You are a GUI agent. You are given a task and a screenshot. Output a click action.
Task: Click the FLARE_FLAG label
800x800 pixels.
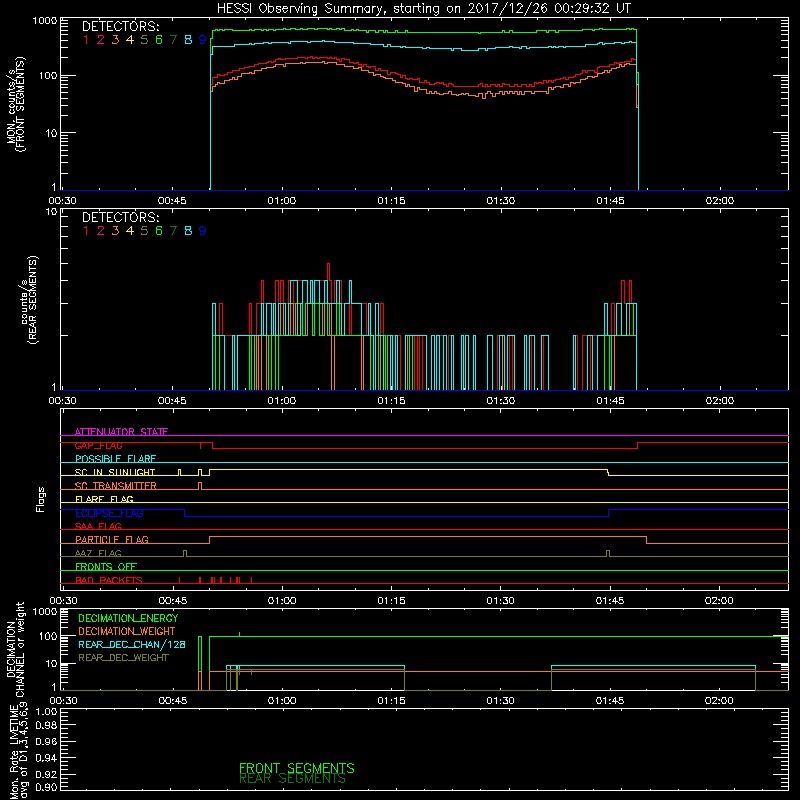104,499
